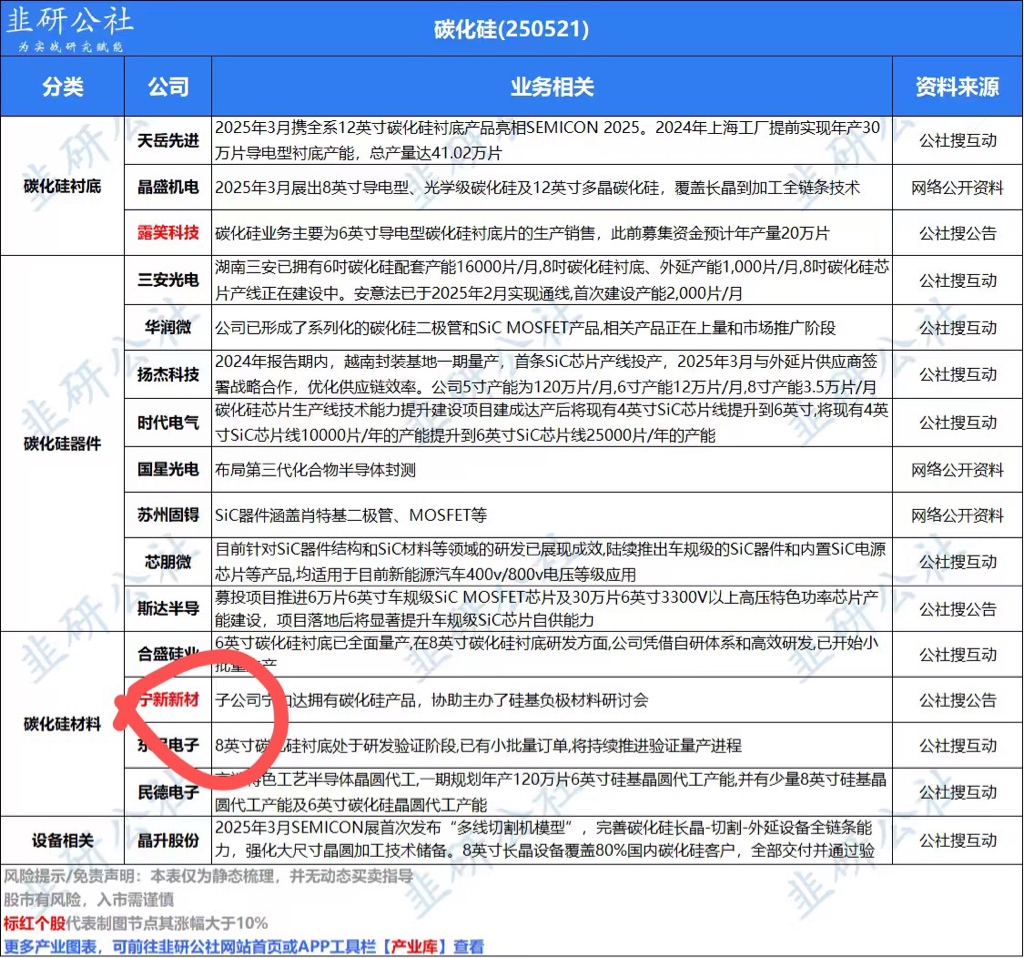This screenshot has height=958, width=1024.
Task: Click 网络公开资料 source in 国星光电 row
Action: 957,470
